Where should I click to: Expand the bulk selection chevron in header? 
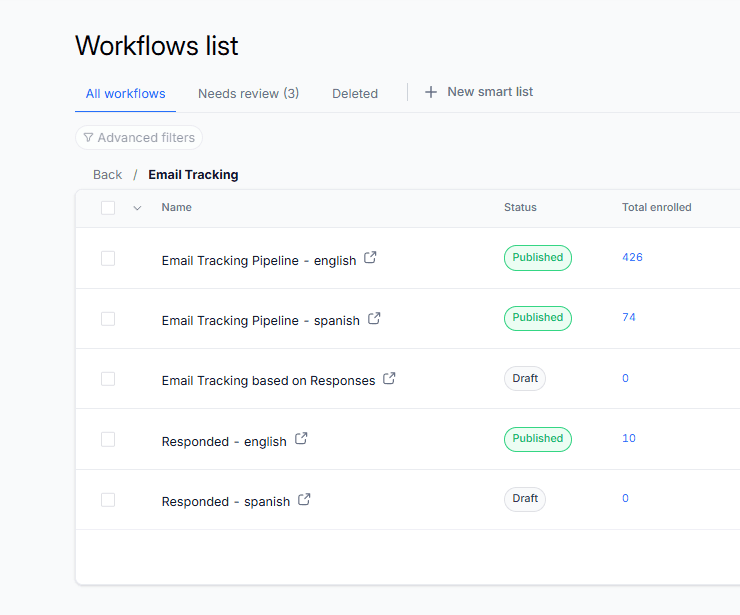pos(137,208)
